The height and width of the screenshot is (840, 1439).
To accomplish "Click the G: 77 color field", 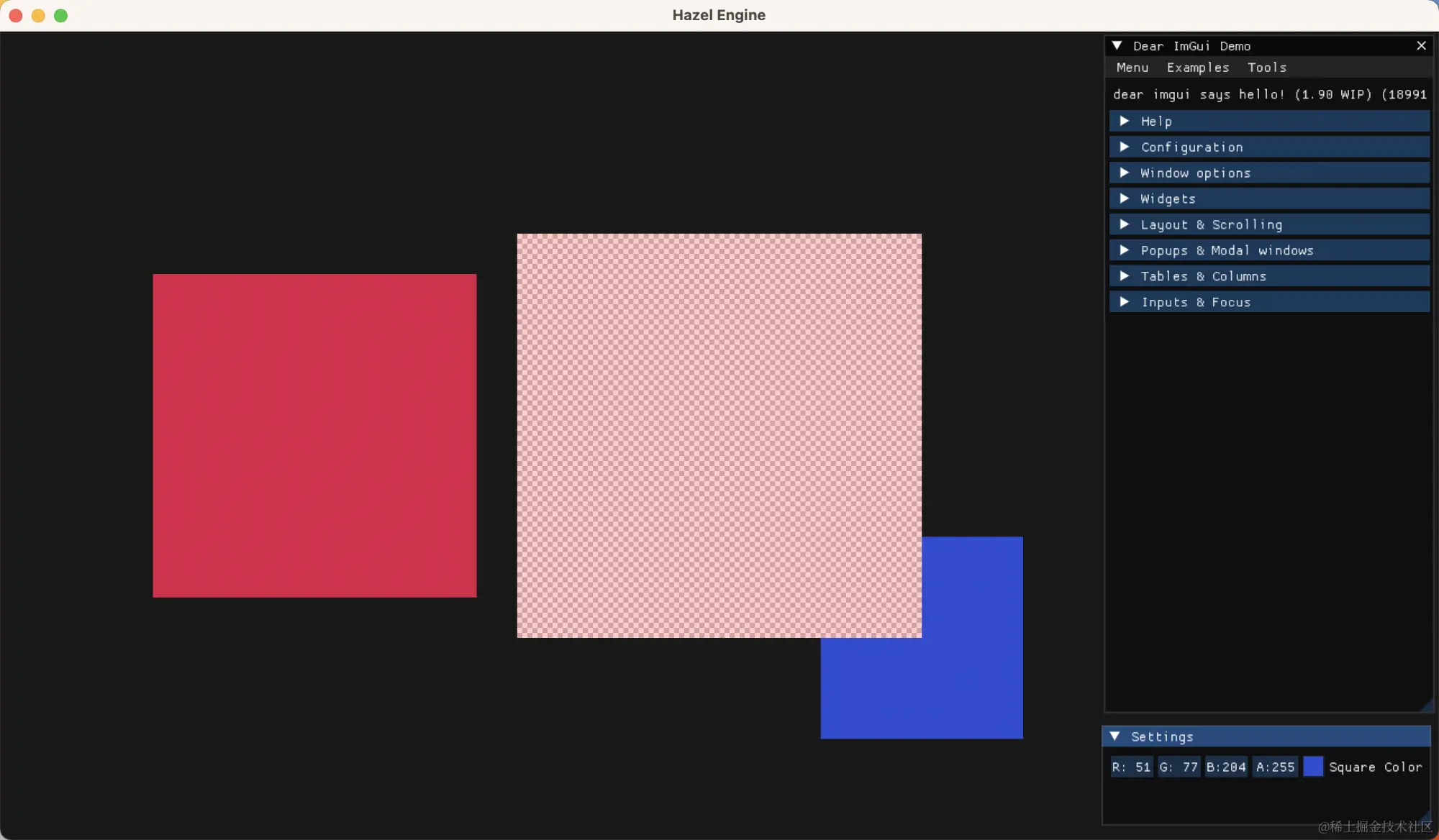I will (x=1179, y=767).
